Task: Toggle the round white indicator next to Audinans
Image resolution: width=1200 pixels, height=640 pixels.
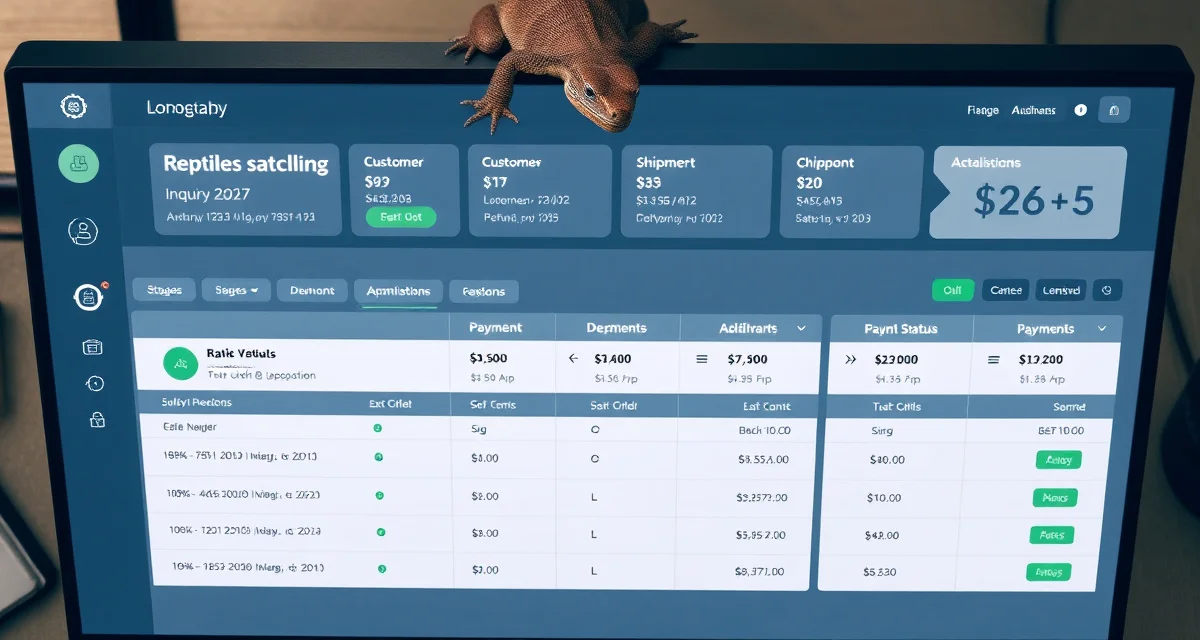Action: click(1080, 110)
